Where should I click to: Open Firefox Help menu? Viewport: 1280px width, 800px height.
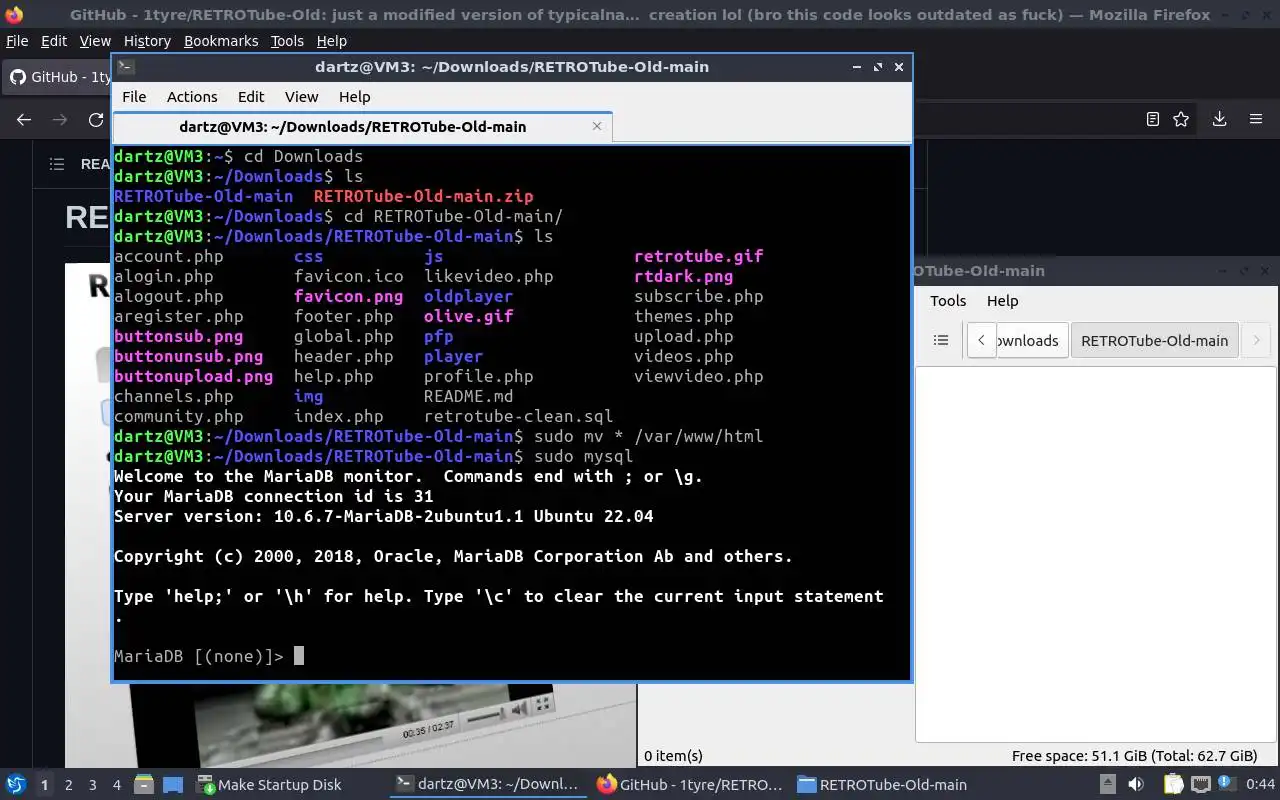coord(331,41)
